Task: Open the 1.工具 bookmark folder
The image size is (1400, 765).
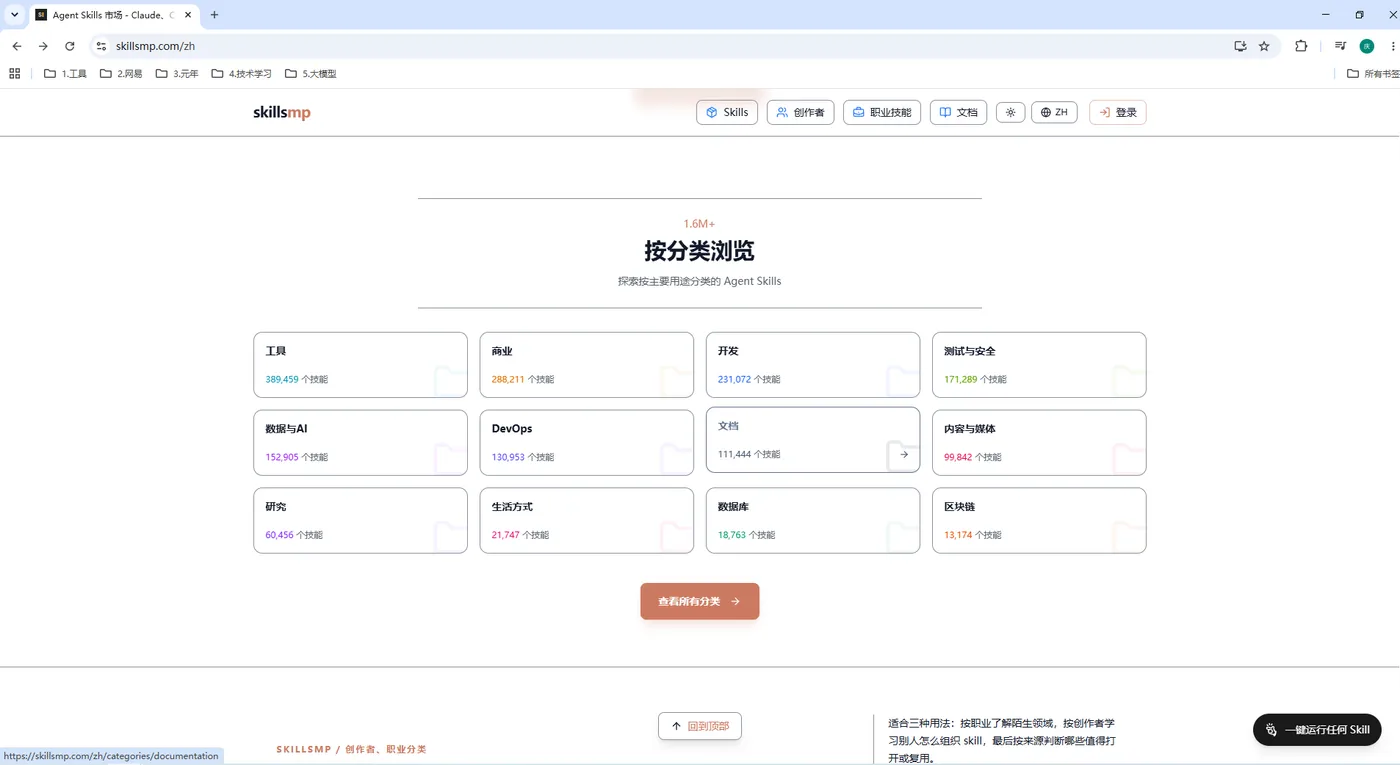Action: click(66, 73)
